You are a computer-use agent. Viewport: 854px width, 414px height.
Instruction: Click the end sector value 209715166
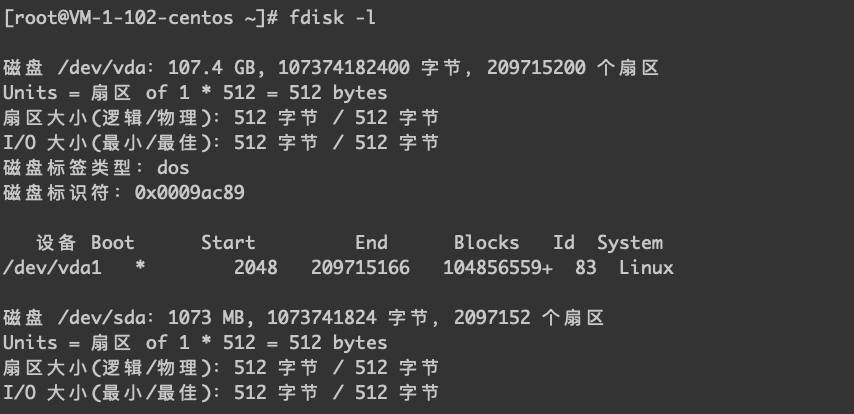click(360, 268)
